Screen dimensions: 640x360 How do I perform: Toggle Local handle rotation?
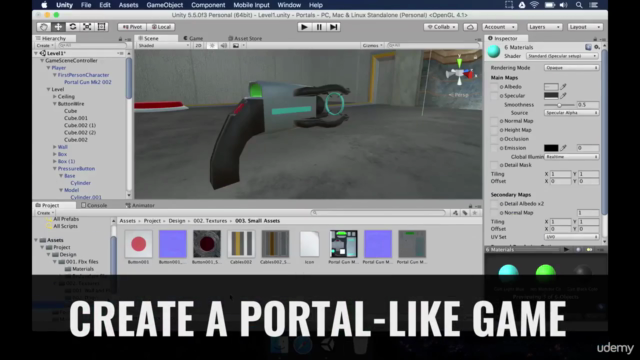161,27
